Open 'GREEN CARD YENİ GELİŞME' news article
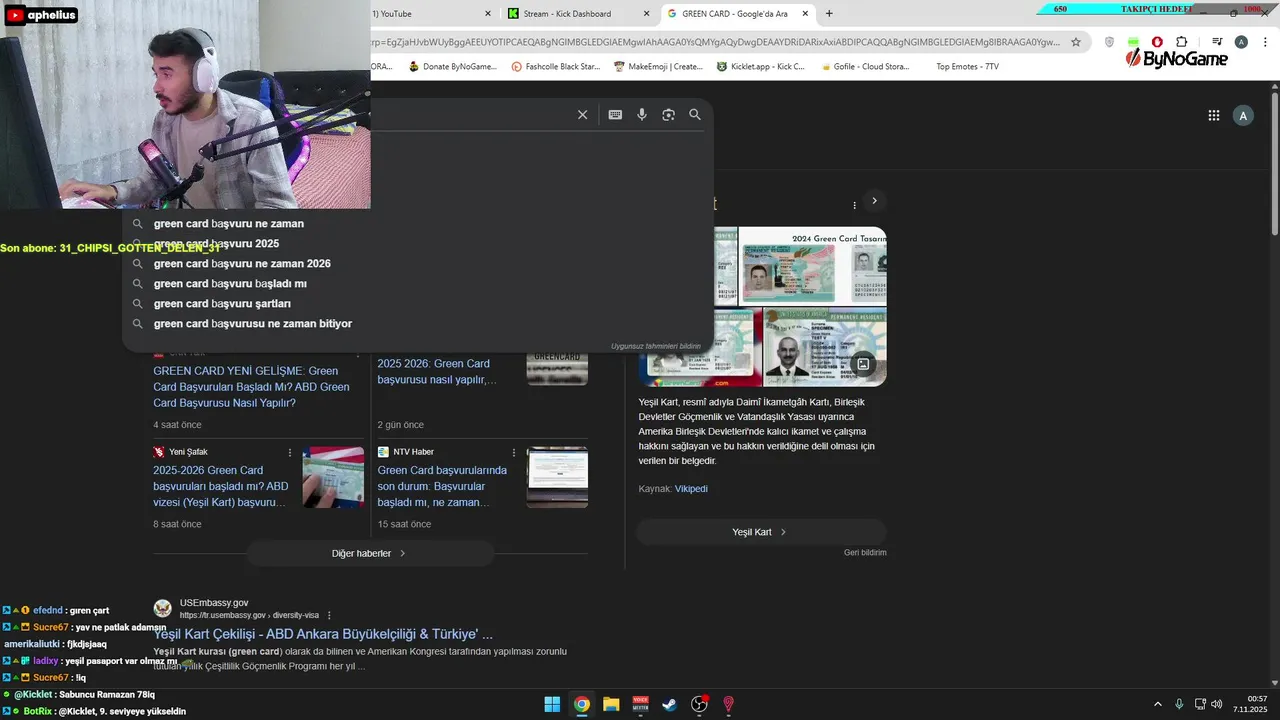 pyautogui.click(x=251, y=387)
